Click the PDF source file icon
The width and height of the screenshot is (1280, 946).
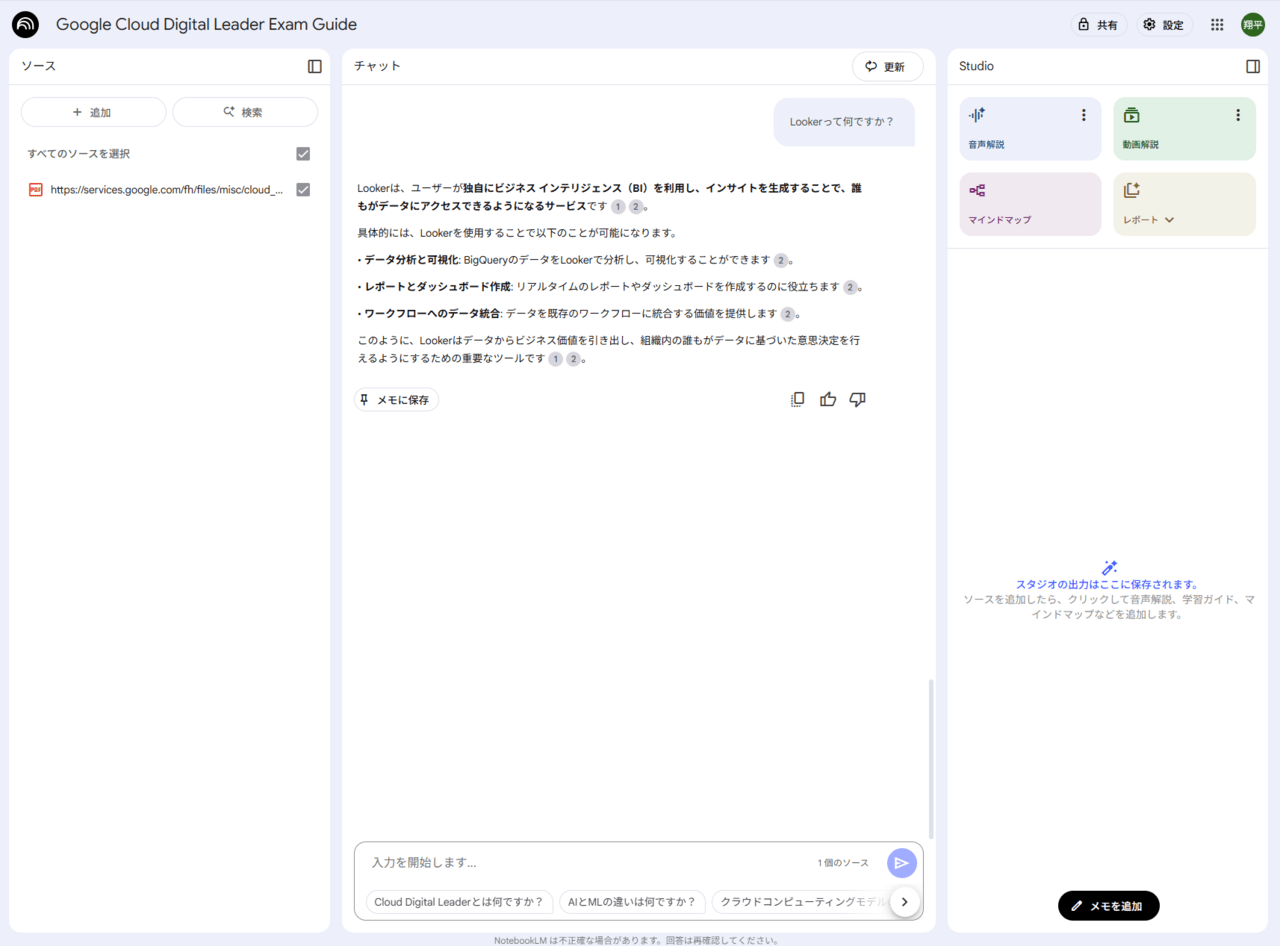[x=36, y=189]
